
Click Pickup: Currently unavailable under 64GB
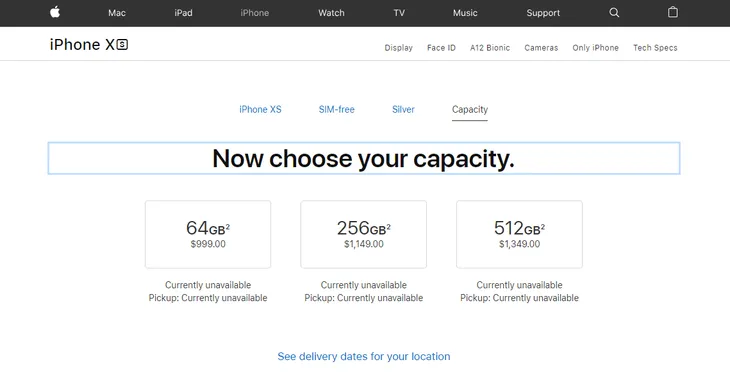pos(208,298)
